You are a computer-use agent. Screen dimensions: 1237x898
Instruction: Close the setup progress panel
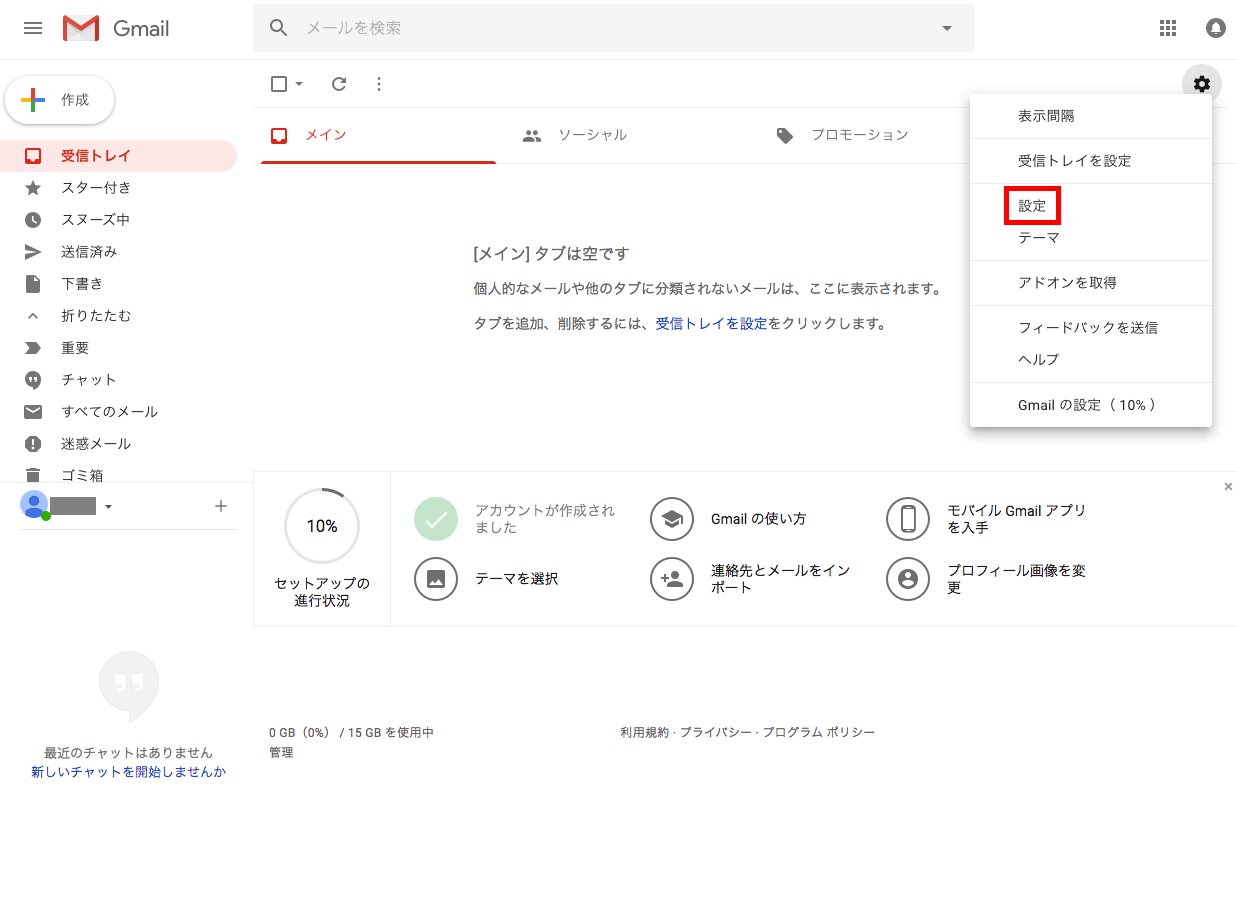coord(1228,487)
